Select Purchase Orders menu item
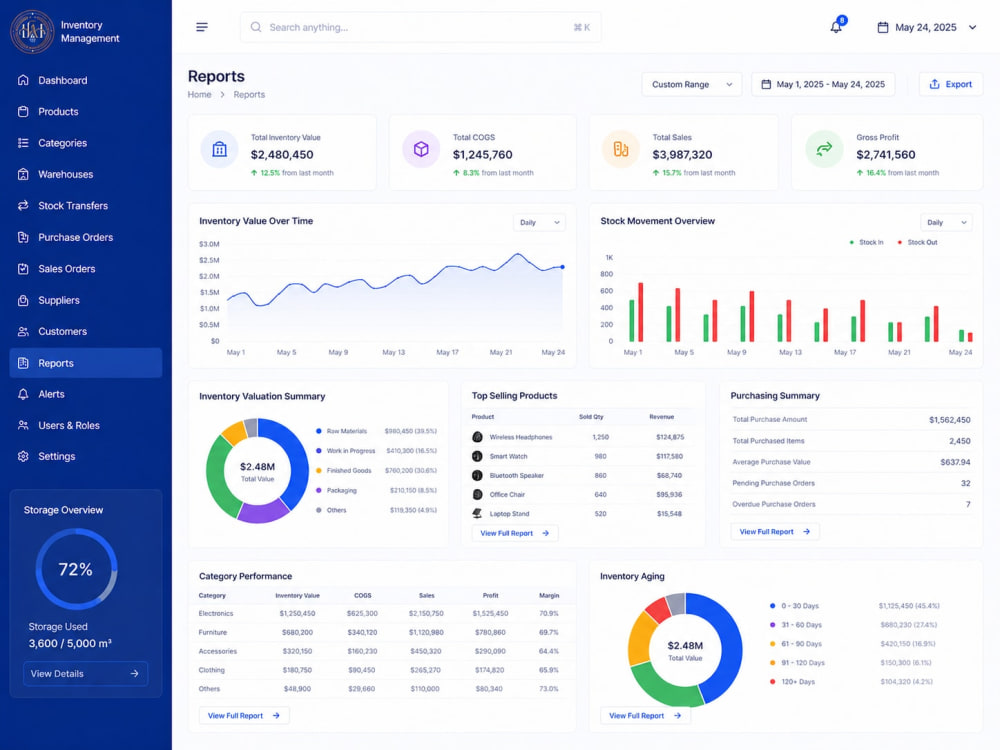The height and width of the screenshot is (750, 1000). pyautogui.click(x=85, y=237)
